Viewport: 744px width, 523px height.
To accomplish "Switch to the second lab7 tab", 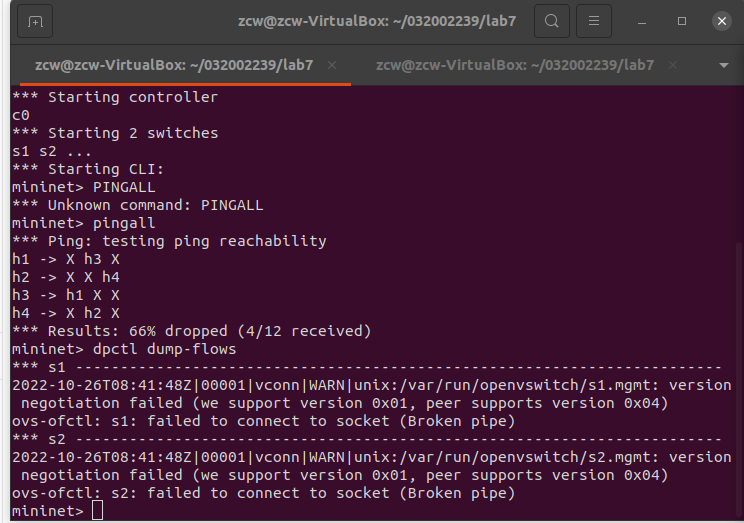I will [514, 65].
